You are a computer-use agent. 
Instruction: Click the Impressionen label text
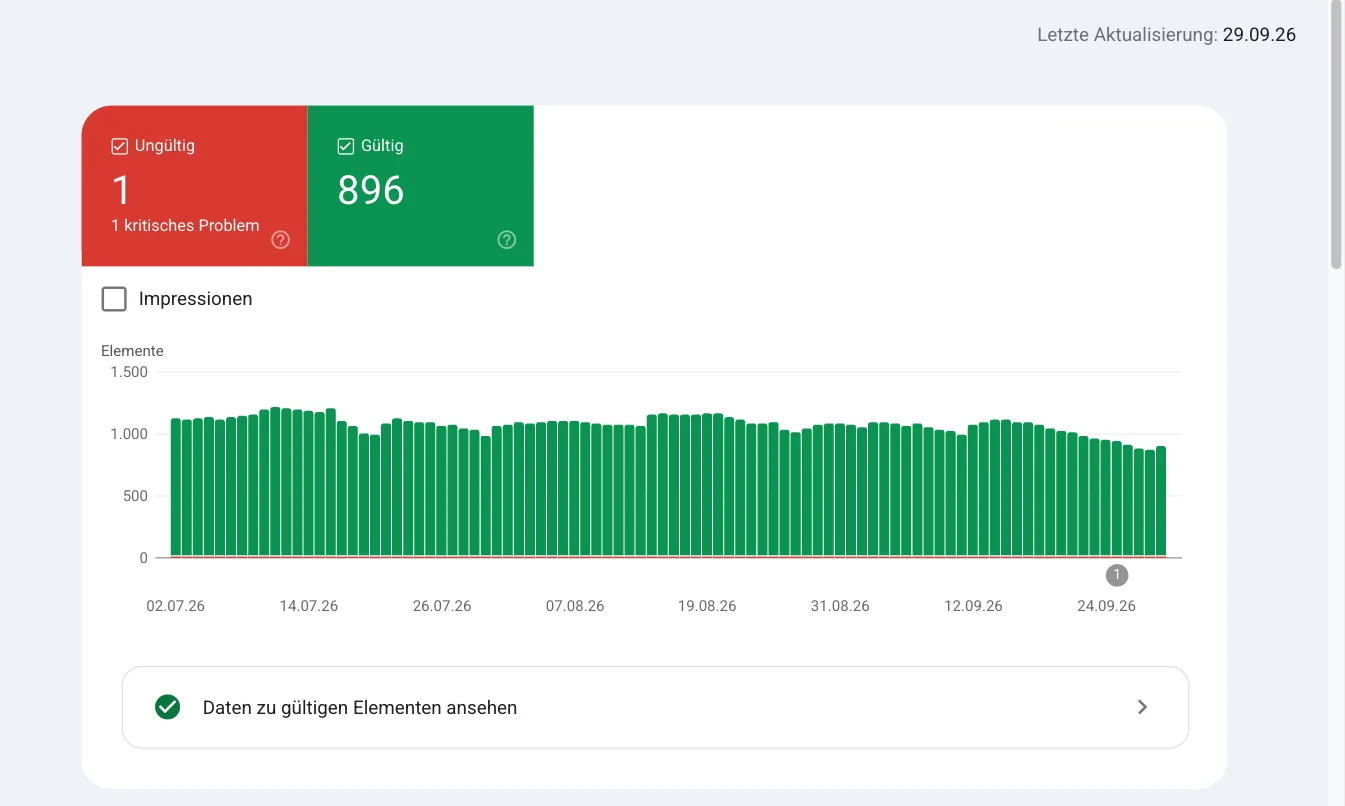click(x=195, y=299)
